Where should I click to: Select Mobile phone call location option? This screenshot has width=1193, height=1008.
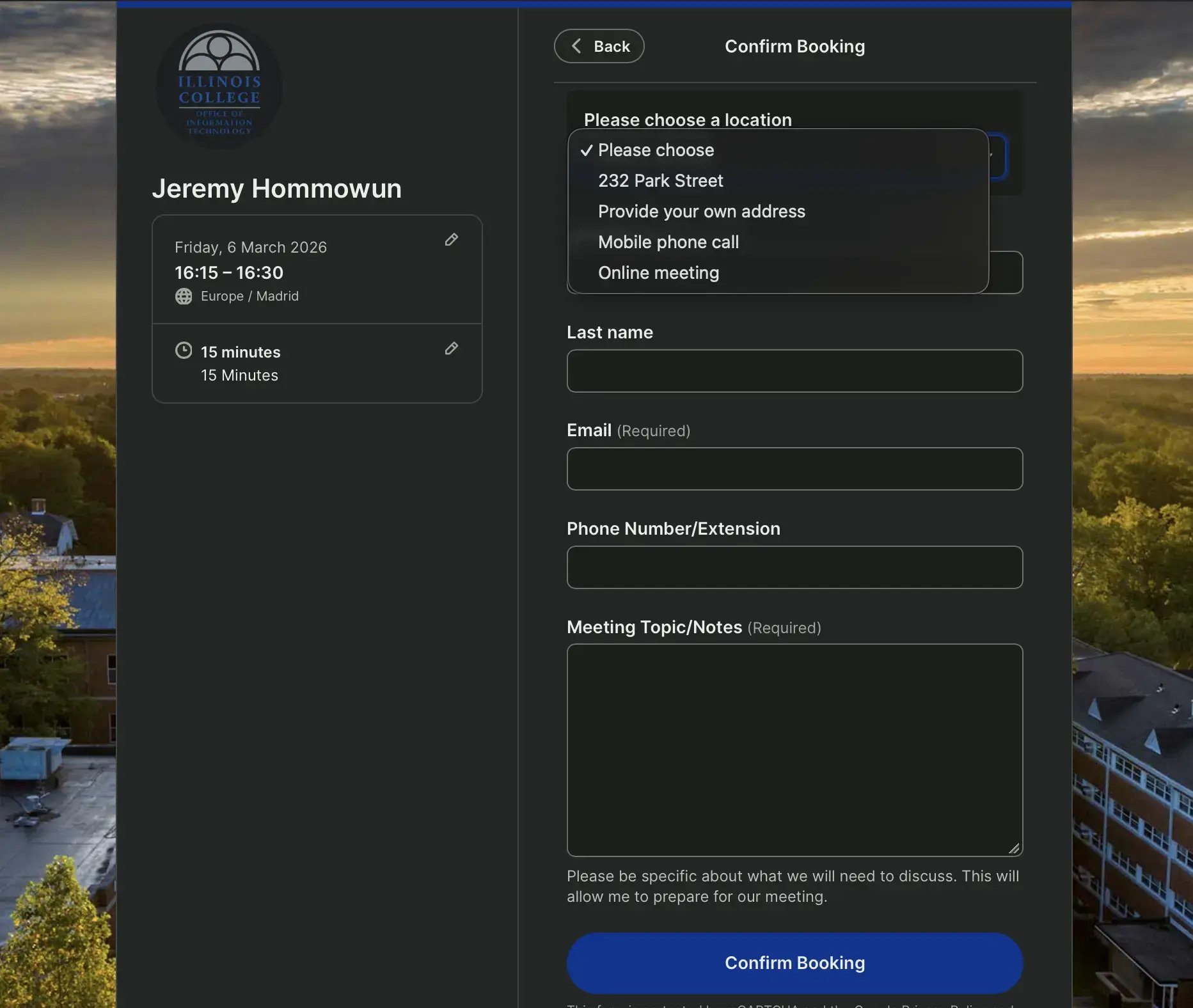668,242
